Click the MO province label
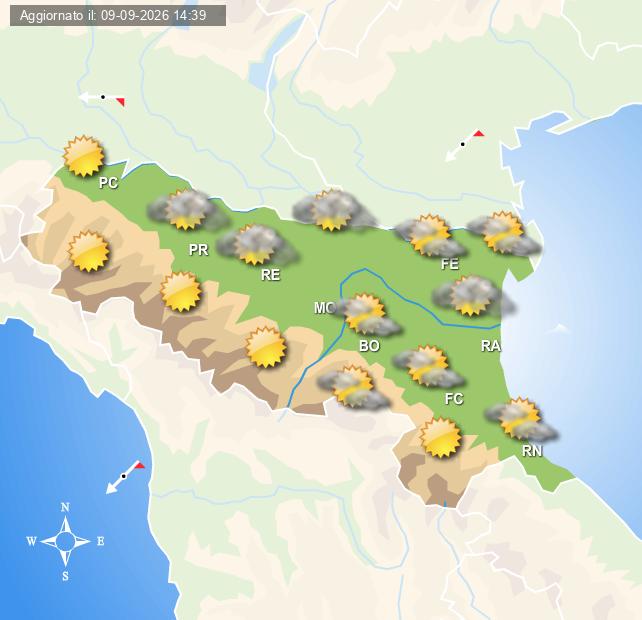642x620 pixels. (325, 308)
